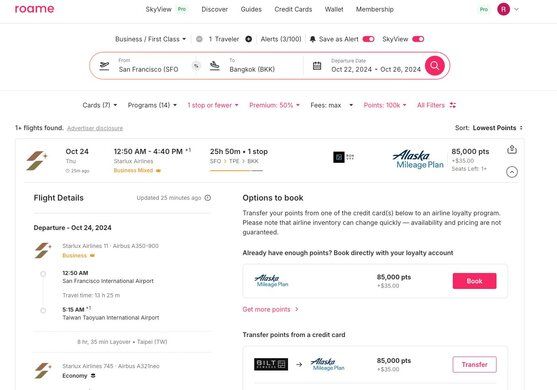Open the Sort Lowest Points dropdown
Screen dimensions: 557x390
point(489,128)
